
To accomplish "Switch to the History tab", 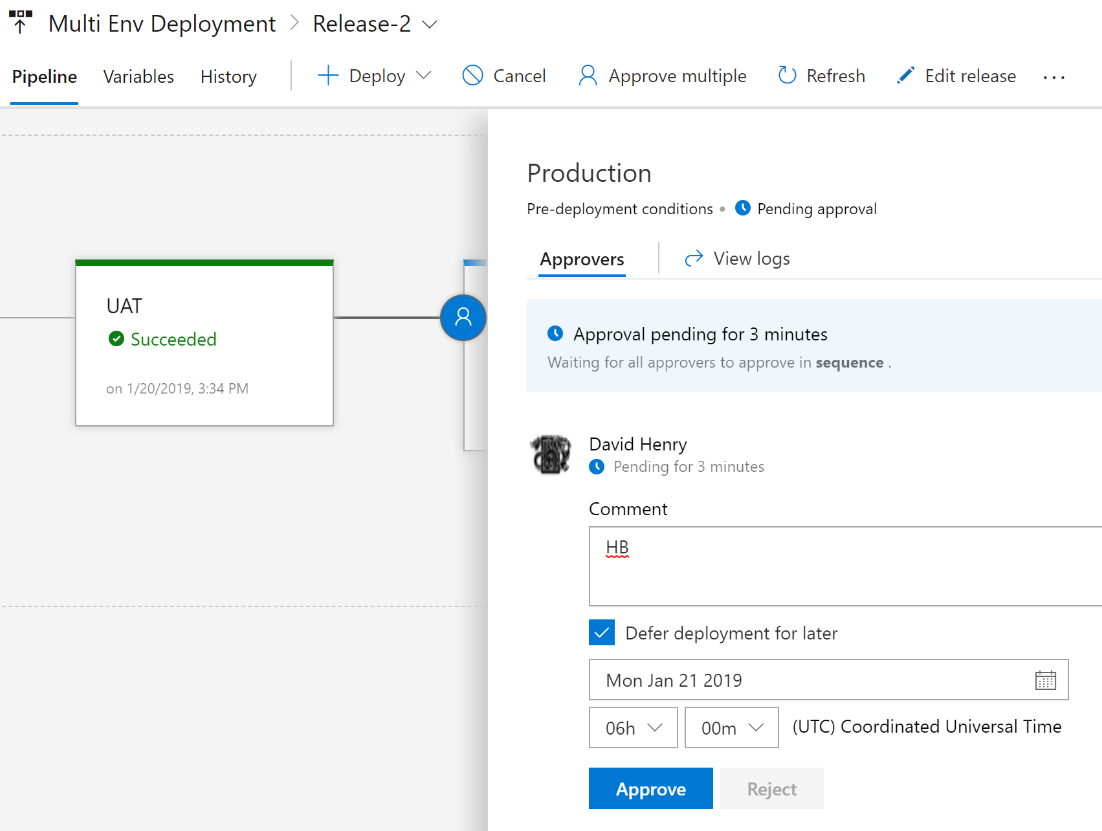I will [x=228, y=77].
